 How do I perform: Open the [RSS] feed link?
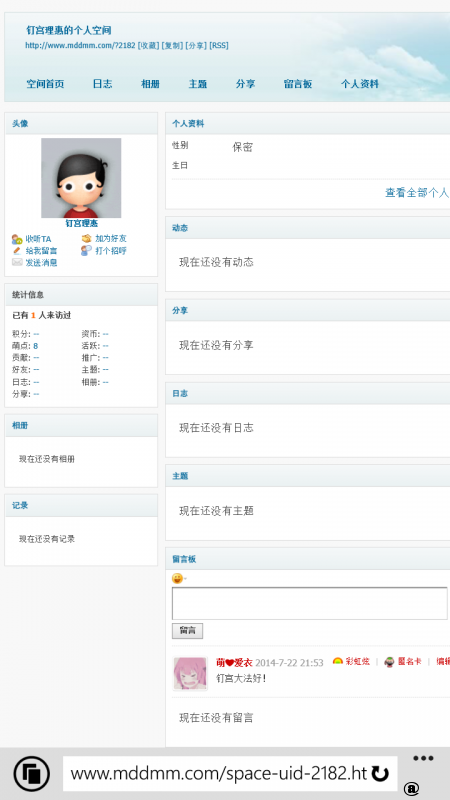point(219,45)
